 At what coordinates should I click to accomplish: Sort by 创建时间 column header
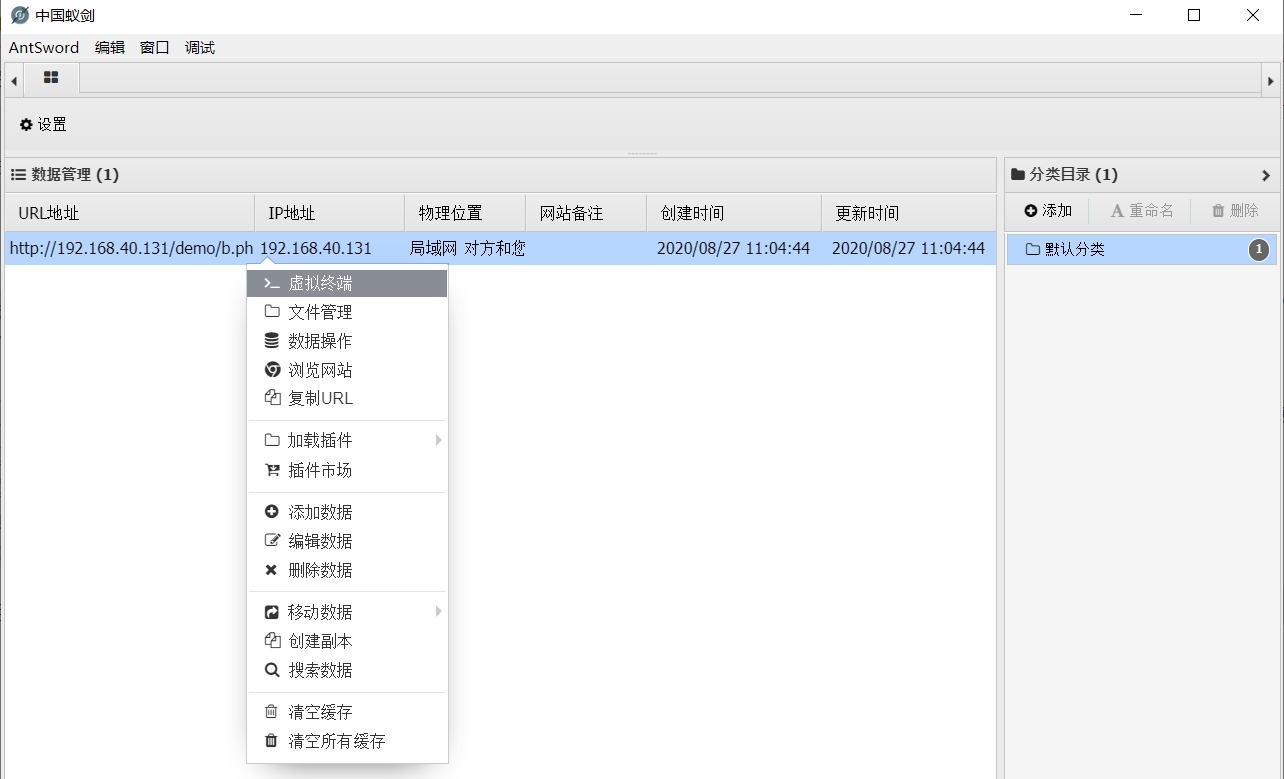734,213
